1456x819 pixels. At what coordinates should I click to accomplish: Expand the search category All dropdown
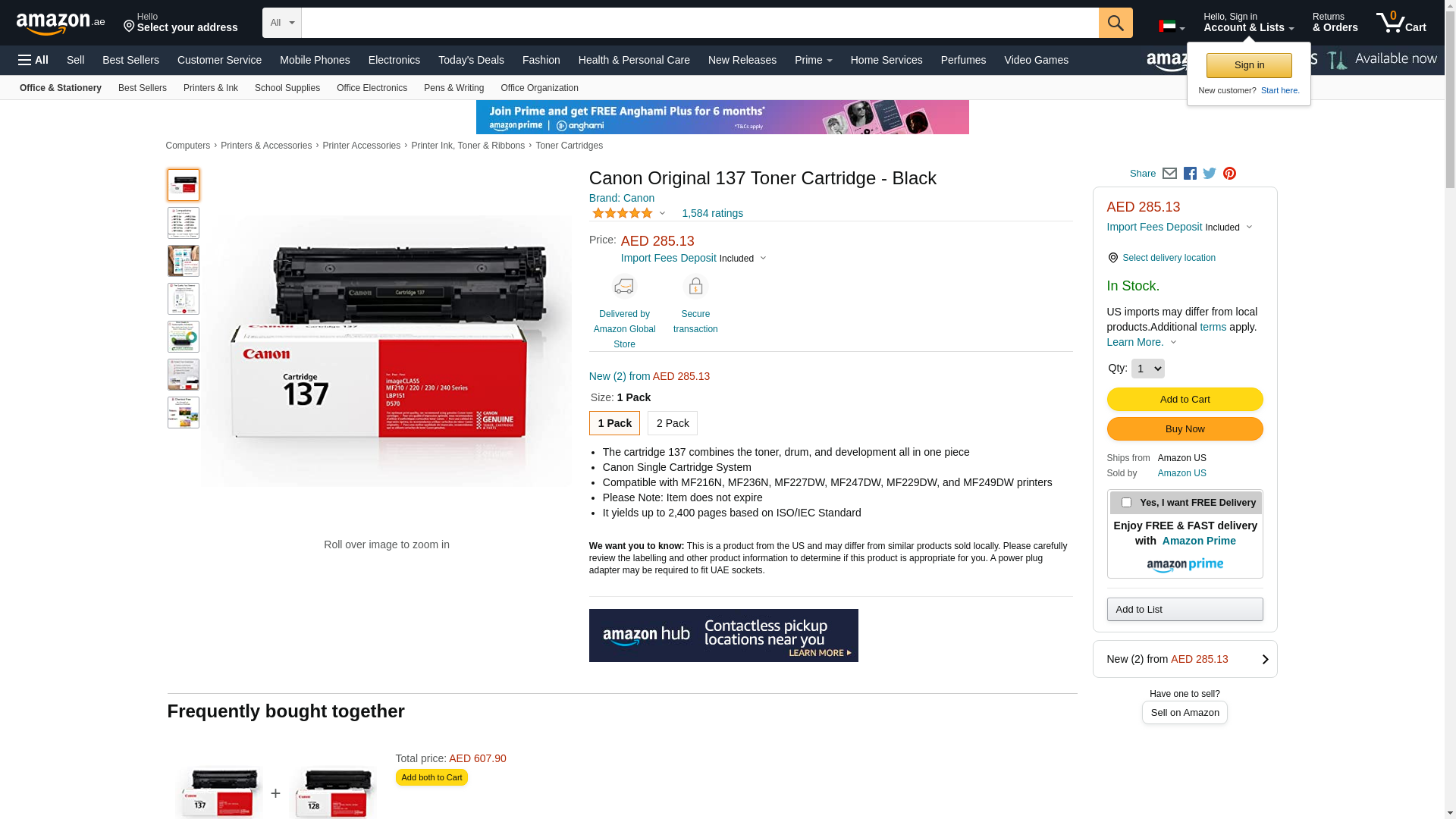pyautogui.click(x=282, y=23)
